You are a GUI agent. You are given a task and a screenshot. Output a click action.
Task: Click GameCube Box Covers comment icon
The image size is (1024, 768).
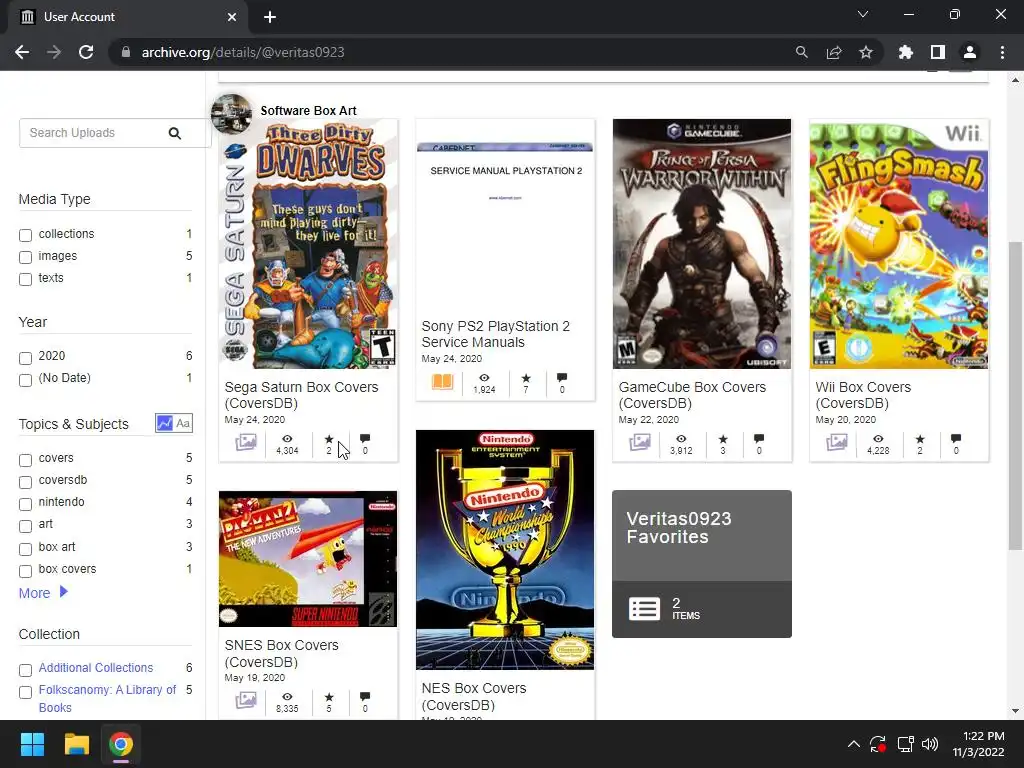[759, 438]
